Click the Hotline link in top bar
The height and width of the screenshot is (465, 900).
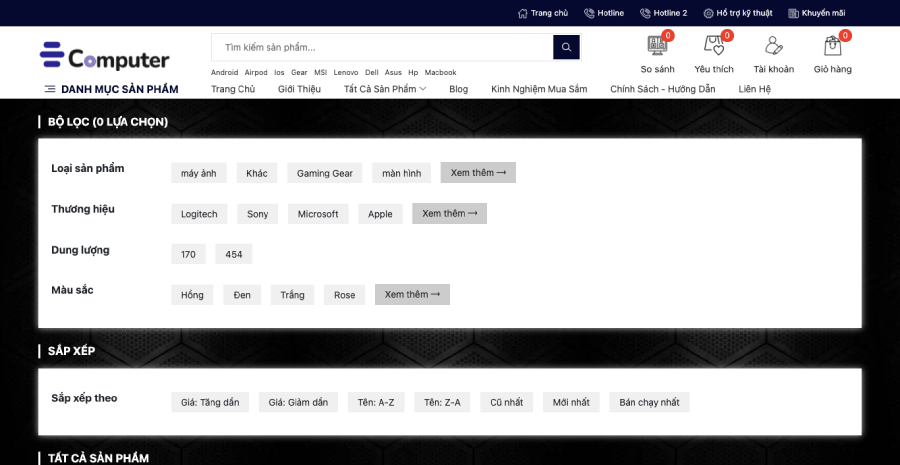click(604, 13)
